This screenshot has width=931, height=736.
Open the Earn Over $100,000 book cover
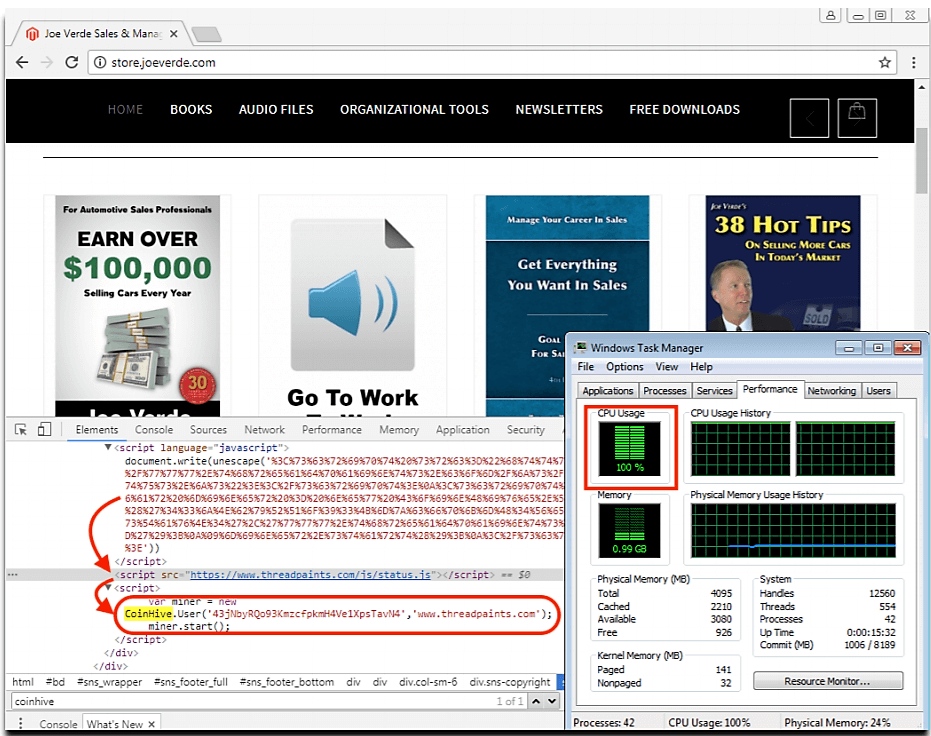pyautogui.click(x=138, y=306)
